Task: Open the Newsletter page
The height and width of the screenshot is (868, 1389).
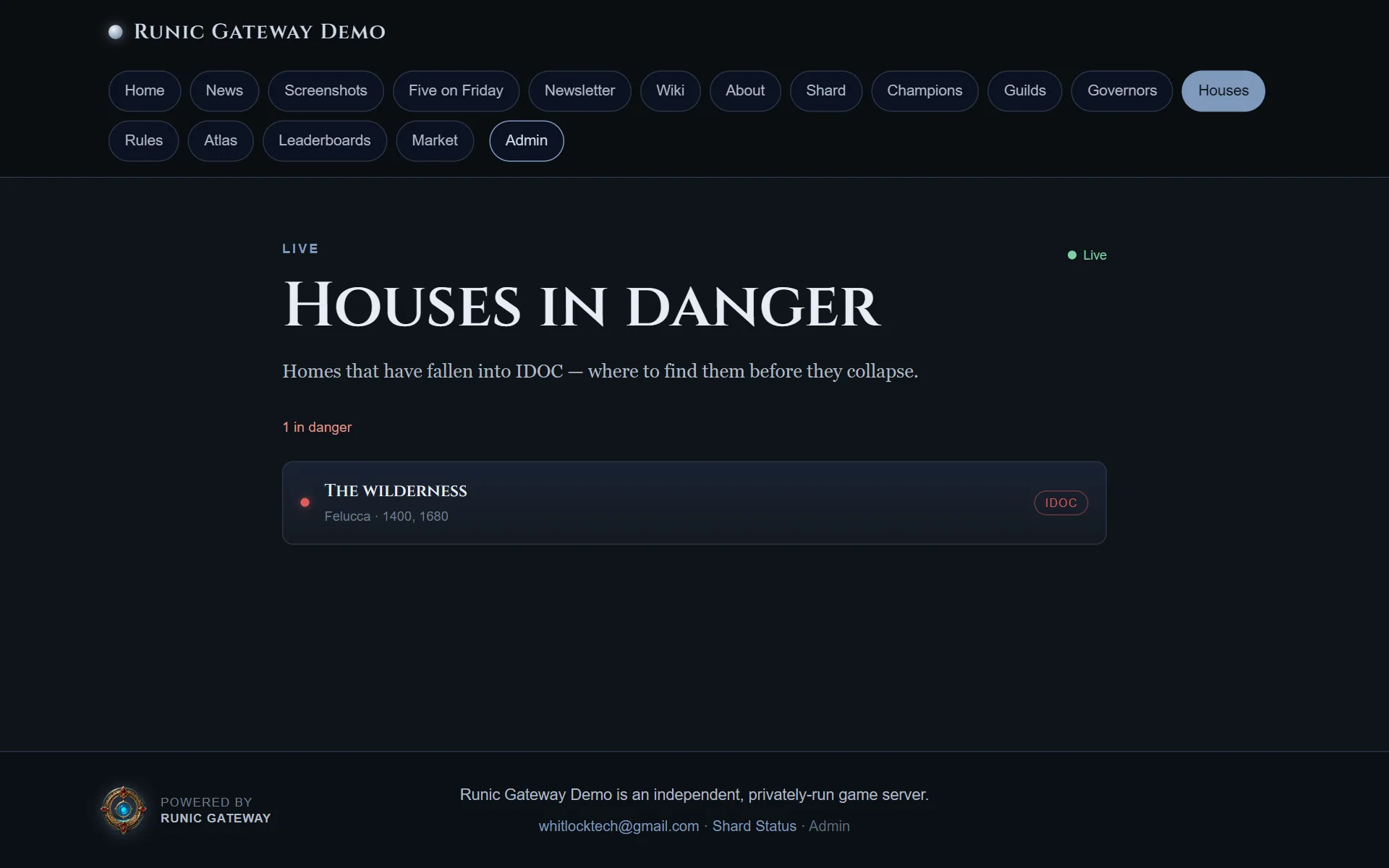Action: [579, 91]
